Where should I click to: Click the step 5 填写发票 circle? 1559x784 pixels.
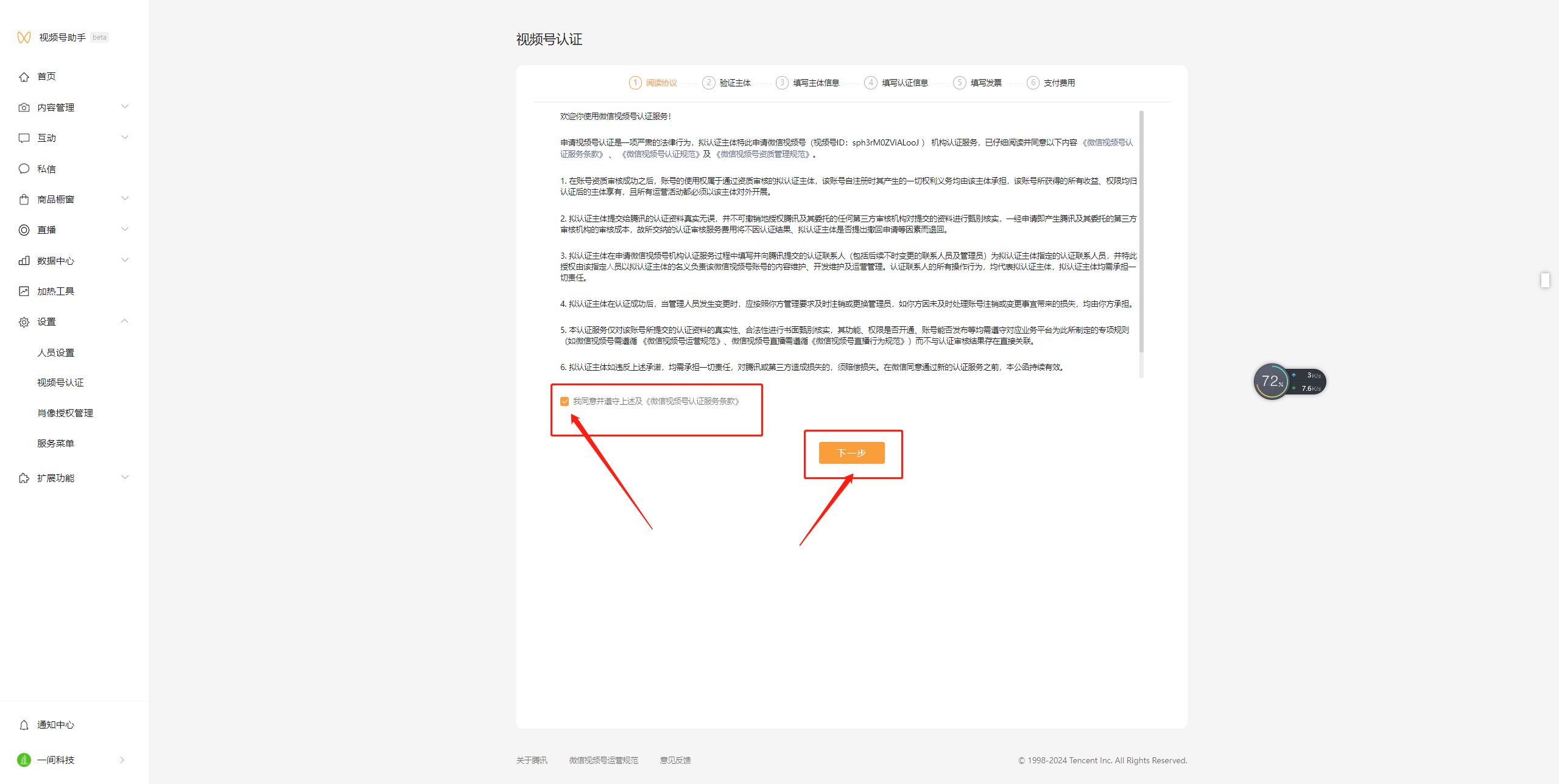(960, 83)
